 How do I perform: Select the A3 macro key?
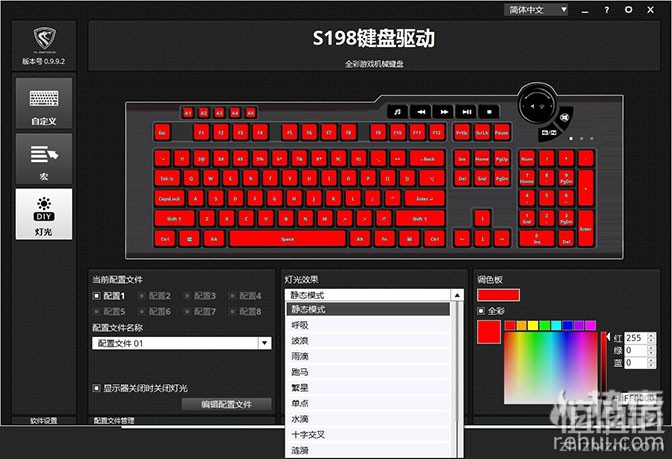(x=219, y=113)
